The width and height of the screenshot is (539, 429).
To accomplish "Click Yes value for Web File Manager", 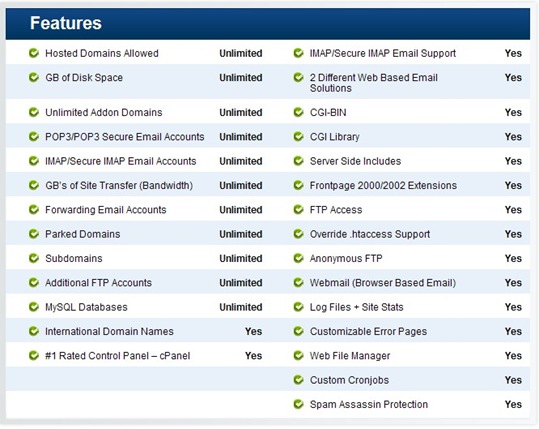I will tap(513, 355).
